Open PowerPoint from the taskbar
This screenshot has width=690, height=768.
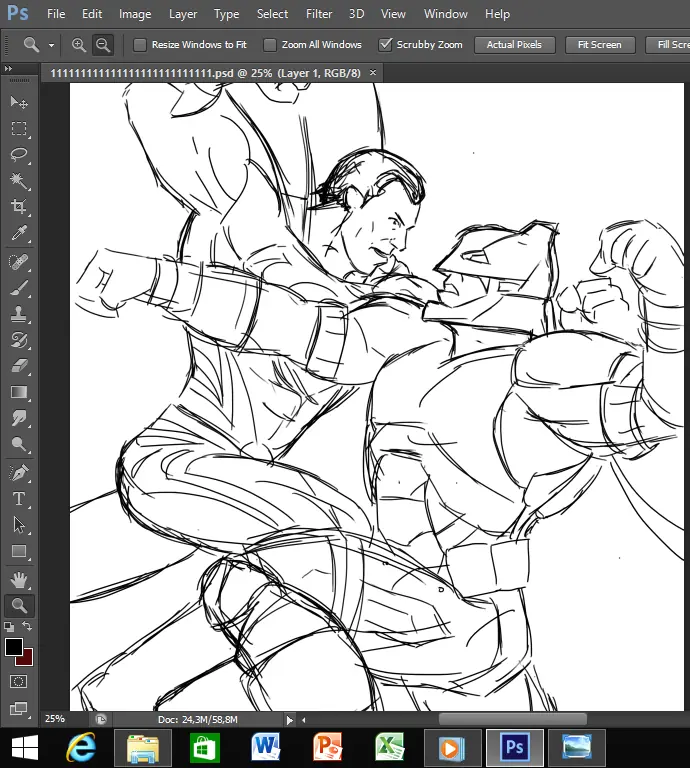coord(327,747)
